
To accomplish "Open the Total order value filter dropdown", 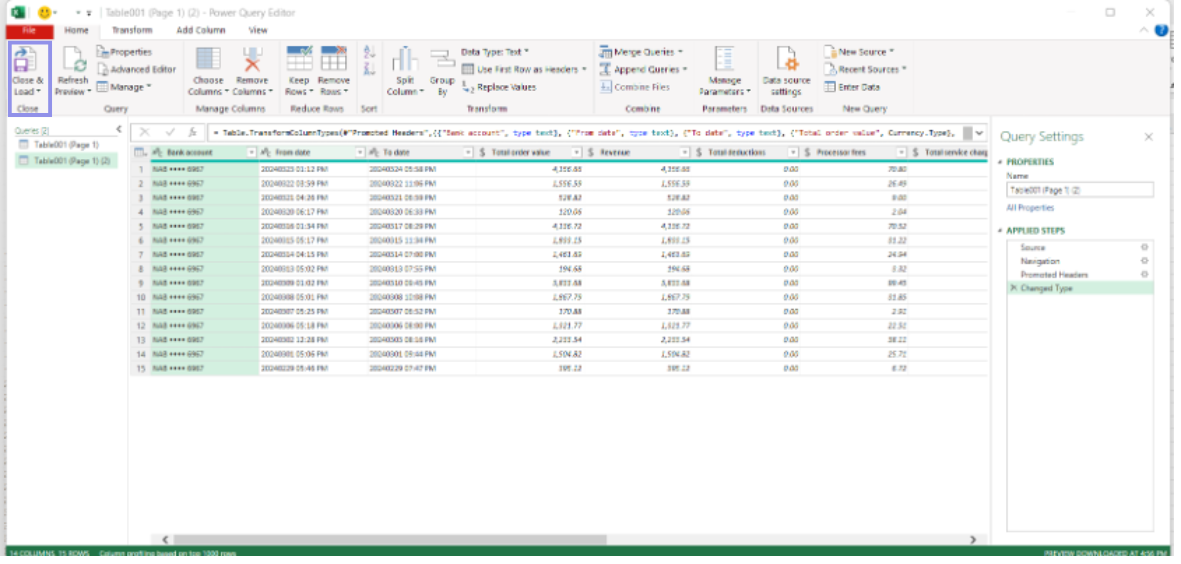I will pos(576,153).
